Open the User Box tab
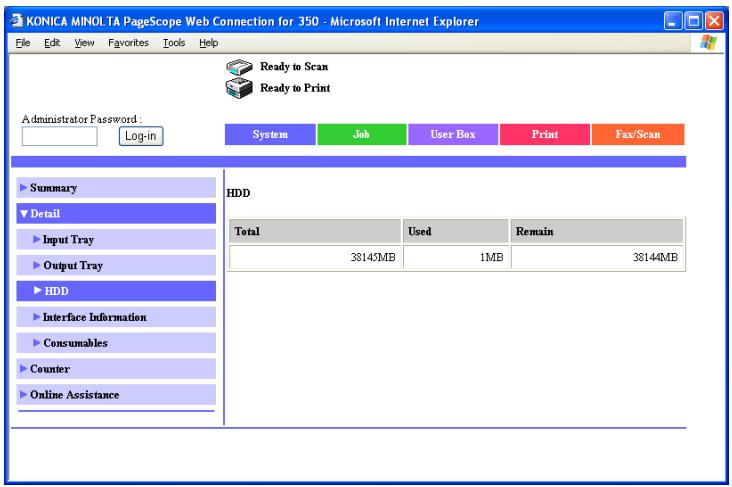This screenshot has height=487, width=732. click(x=453, y=134)
